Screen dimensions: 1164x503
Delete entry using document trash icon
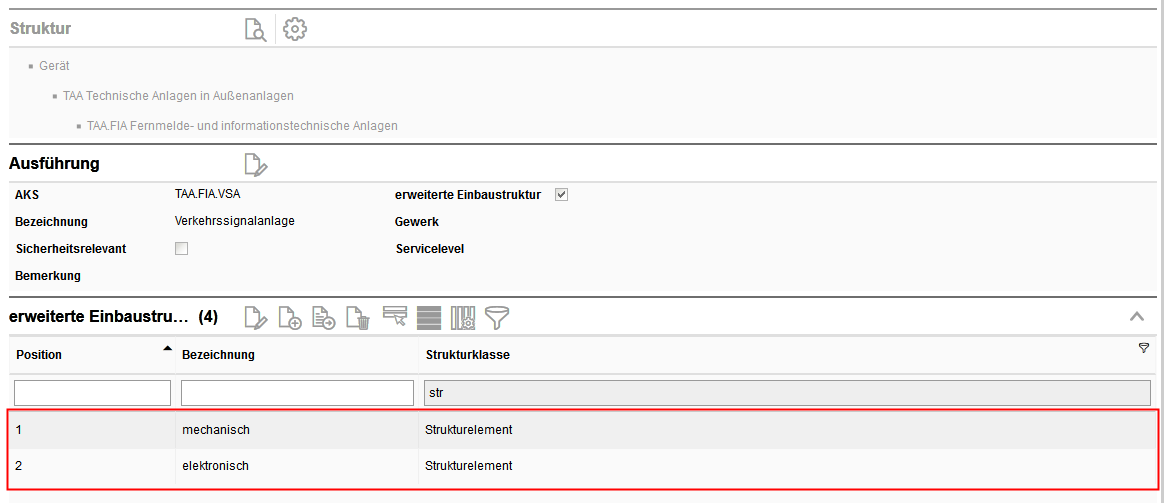(358, 318)
